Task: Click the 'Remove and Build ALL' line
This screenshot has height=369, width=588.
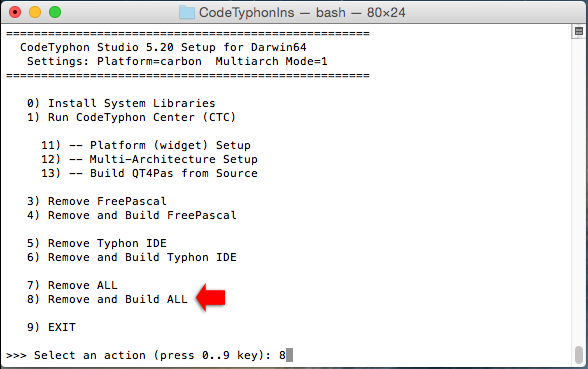Action: pyautogui.click(x=107, y=299)
